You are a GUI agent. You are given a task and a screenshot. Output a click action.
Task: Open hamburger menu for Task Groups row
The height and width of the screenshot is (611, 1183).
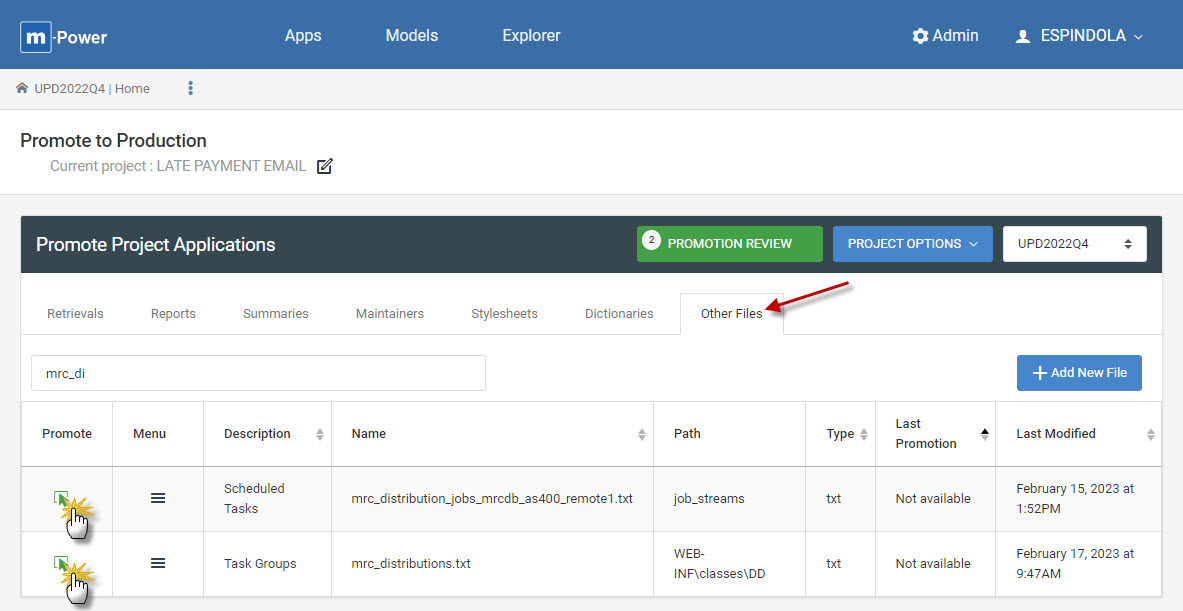tap(158, 563)
